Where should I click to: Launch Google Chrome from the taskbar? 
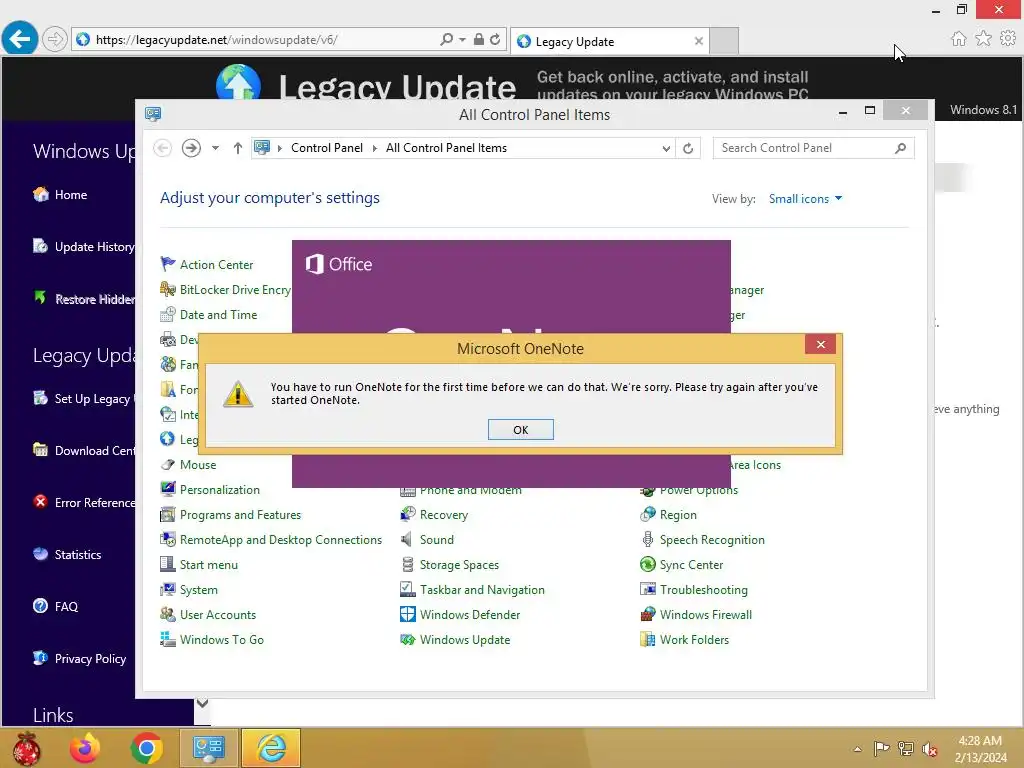tap(146, 748)
